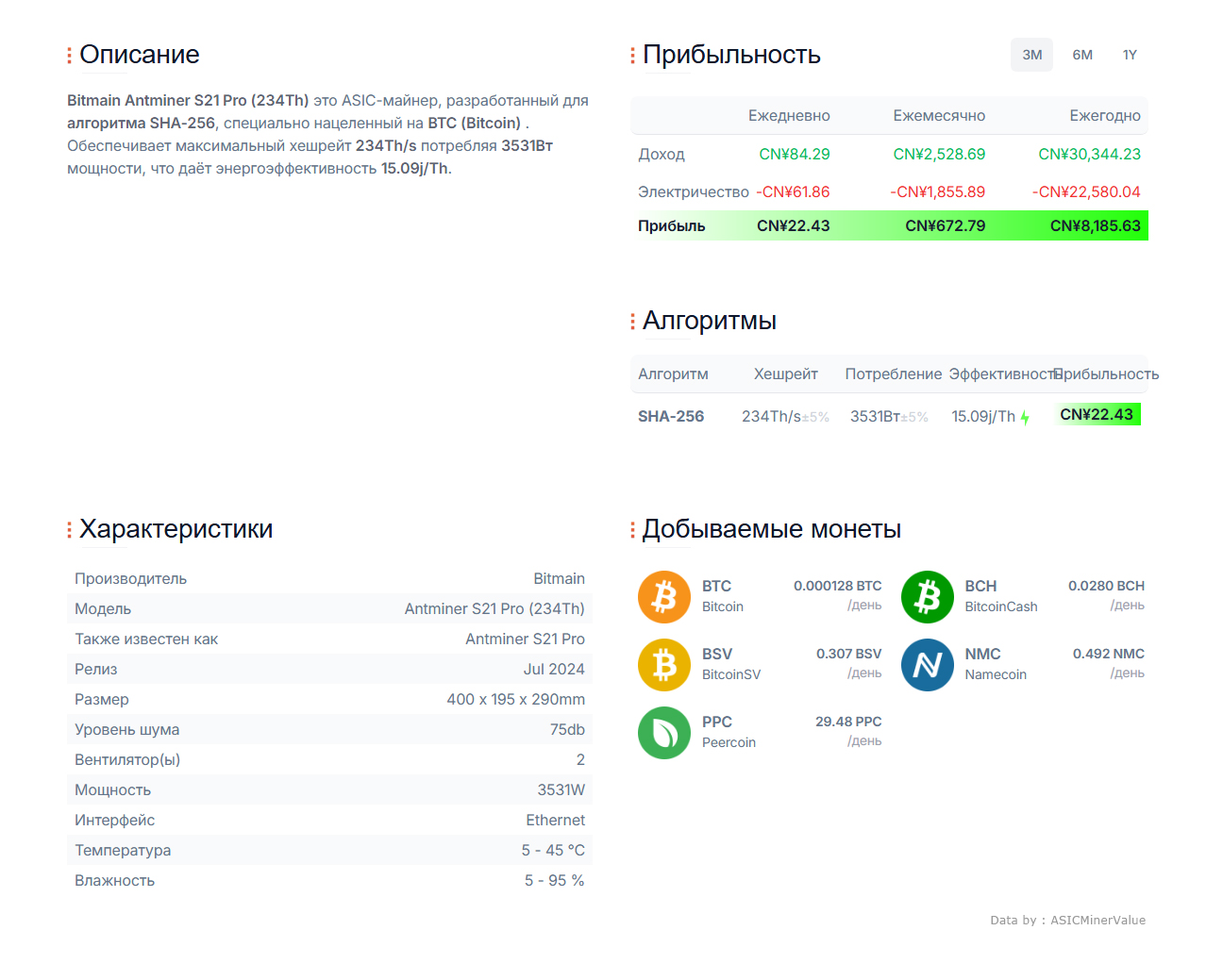Image resolution: width=1223 pixels, height=980 pixels.
Task: Click the 0.0280 BCH daily yield
Action: coord(1106,586)
